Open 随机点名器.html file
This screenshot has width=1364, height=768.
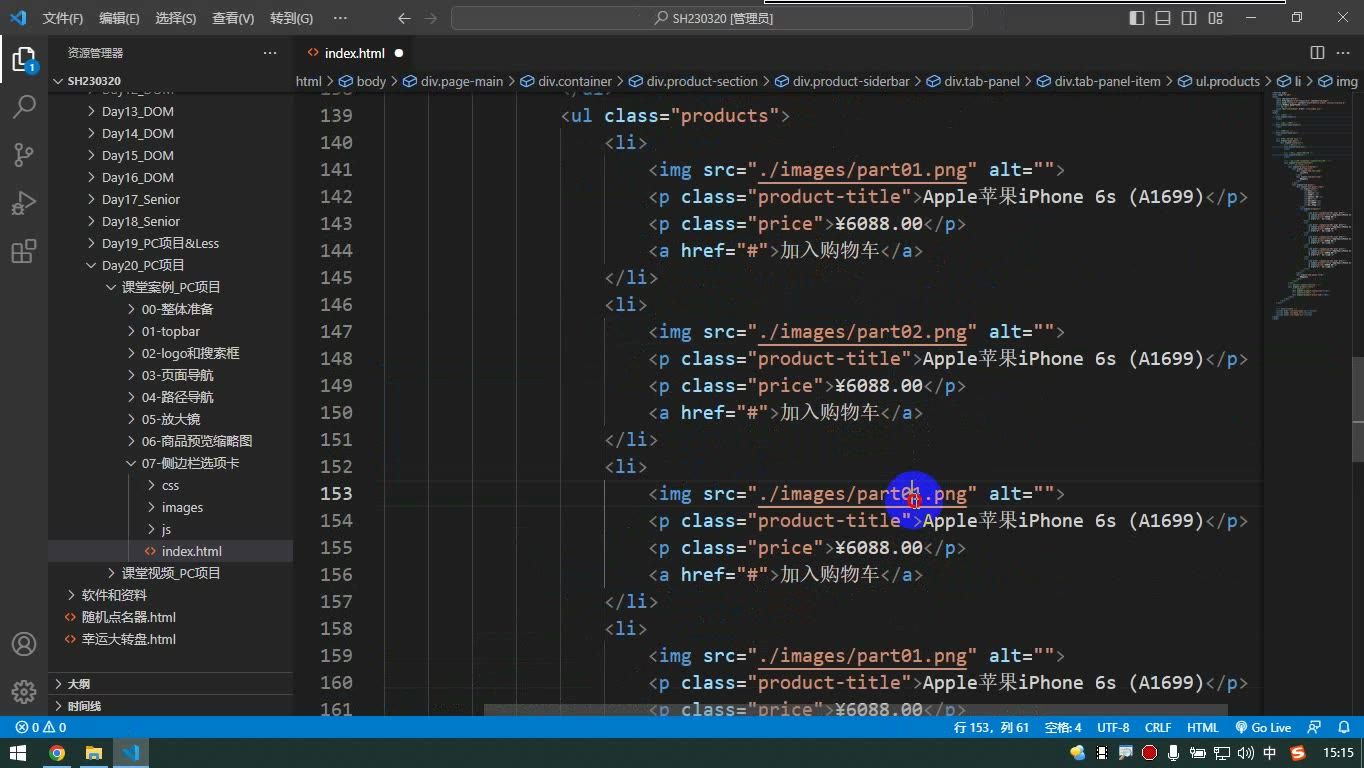pos(128,617)
